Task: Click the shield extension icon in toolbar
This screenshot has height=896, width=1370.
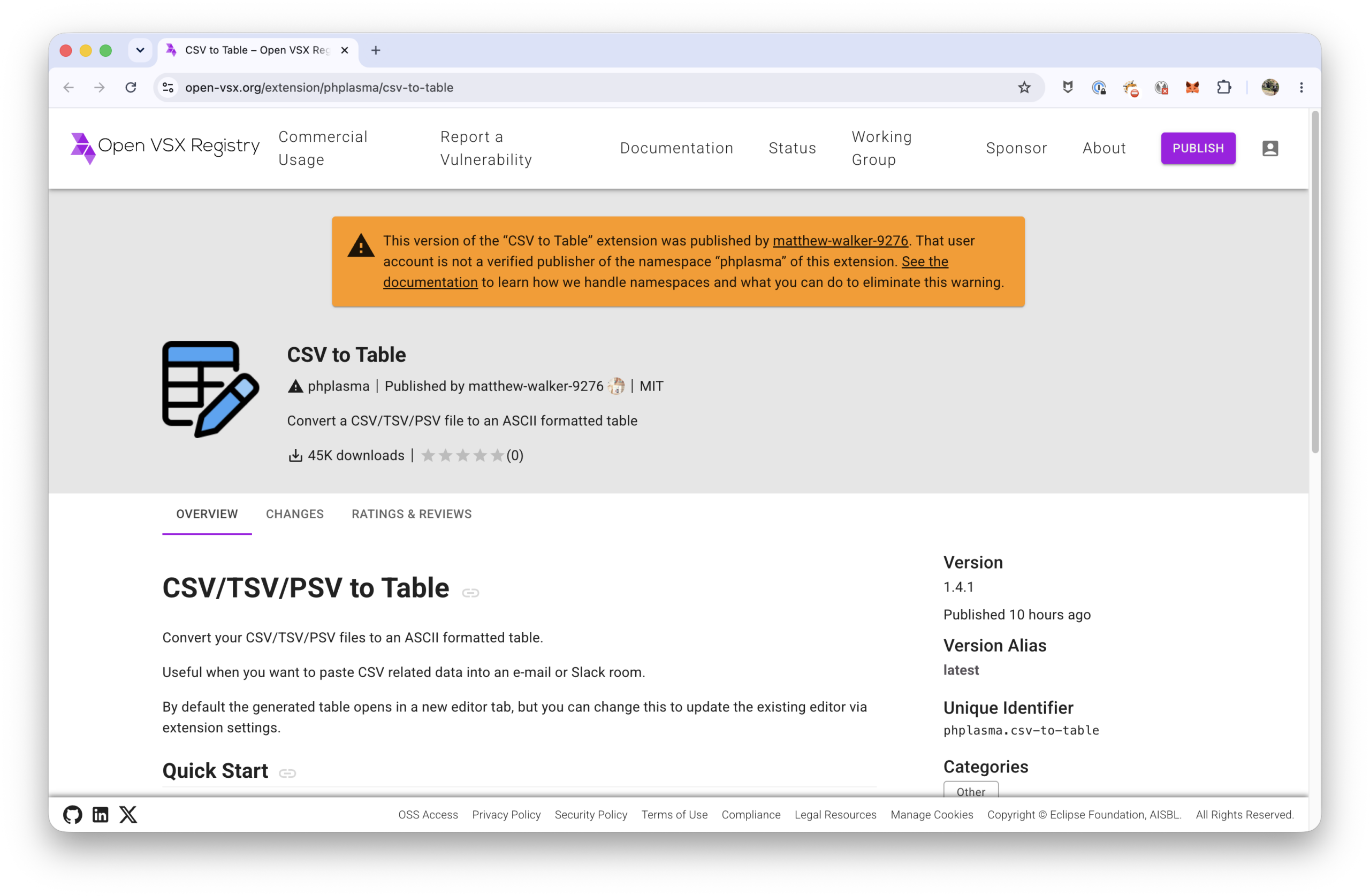Action: [1068, 88]
